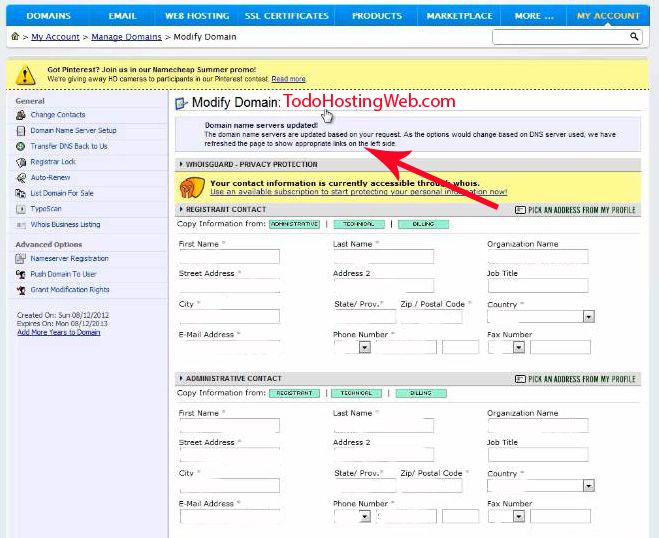659x538 pixels.
Task: Click the Change Contacts sidebar icon
Action: click(x=21, y=115)
